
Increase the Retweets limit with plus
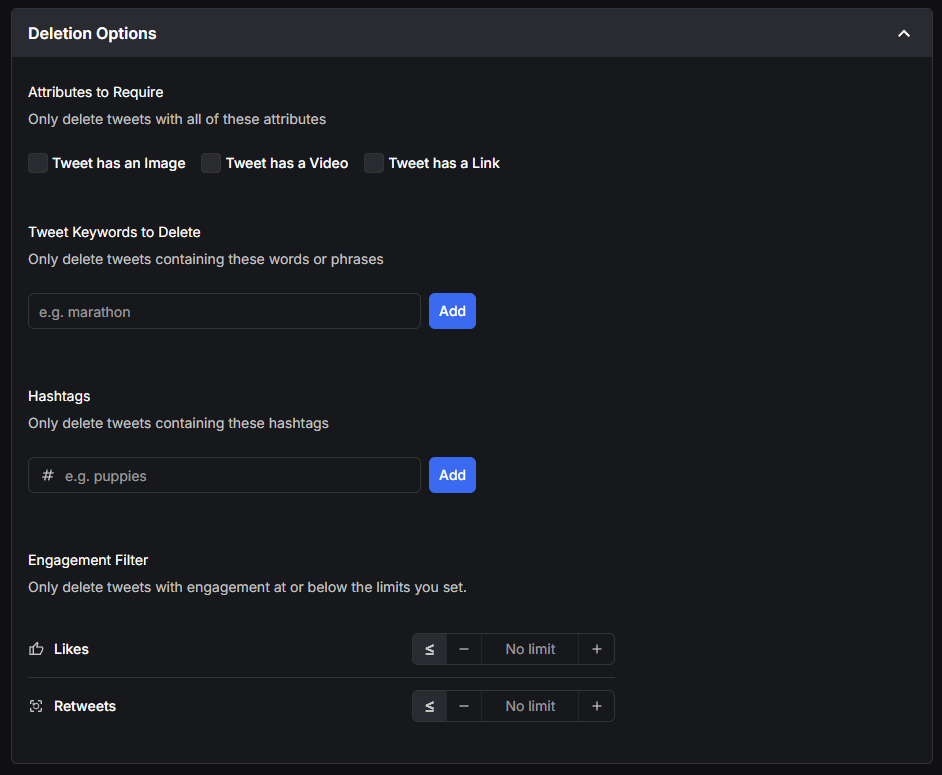click(x=597, y=706)
